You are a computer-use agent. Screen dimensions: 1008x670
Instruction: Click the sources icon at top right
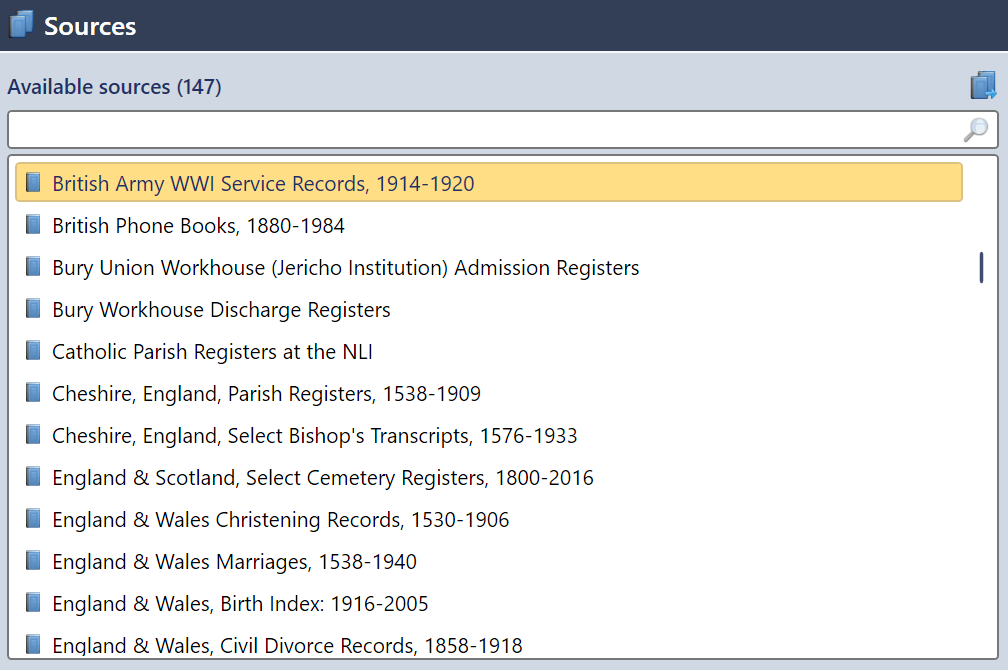point(984,86)
